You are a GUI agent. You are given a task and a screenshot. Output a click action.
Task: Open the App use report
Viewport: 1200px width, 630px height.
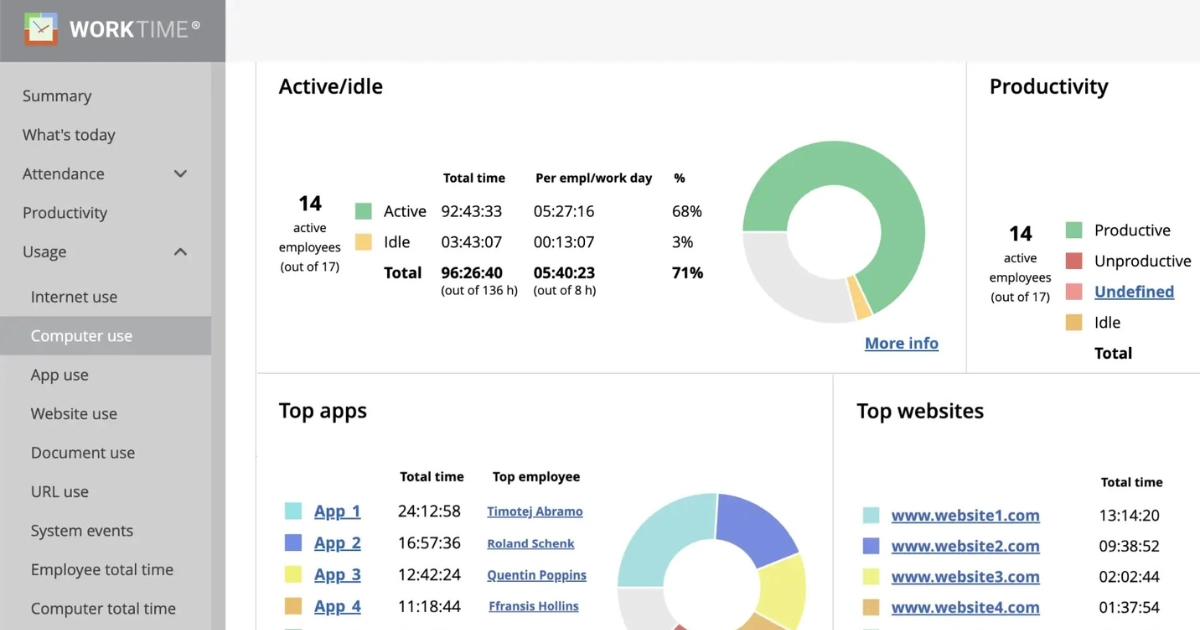[x=59, y=374]
